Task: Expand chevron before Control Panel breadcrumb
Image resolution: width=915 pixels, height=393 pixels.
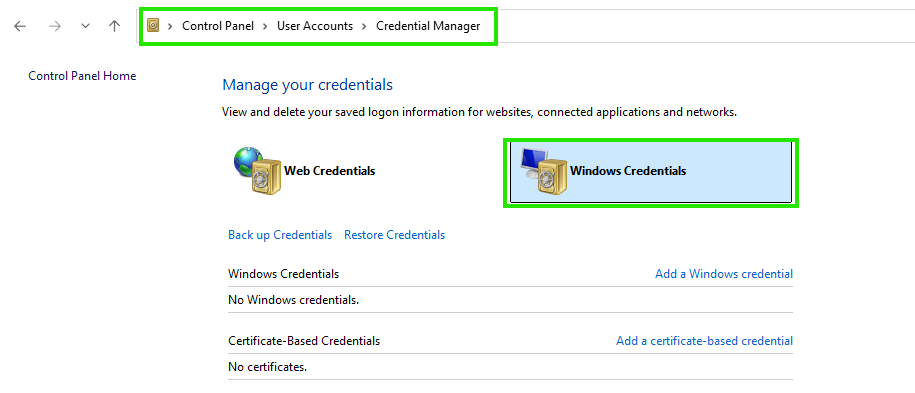Action: tap(170, 26)
